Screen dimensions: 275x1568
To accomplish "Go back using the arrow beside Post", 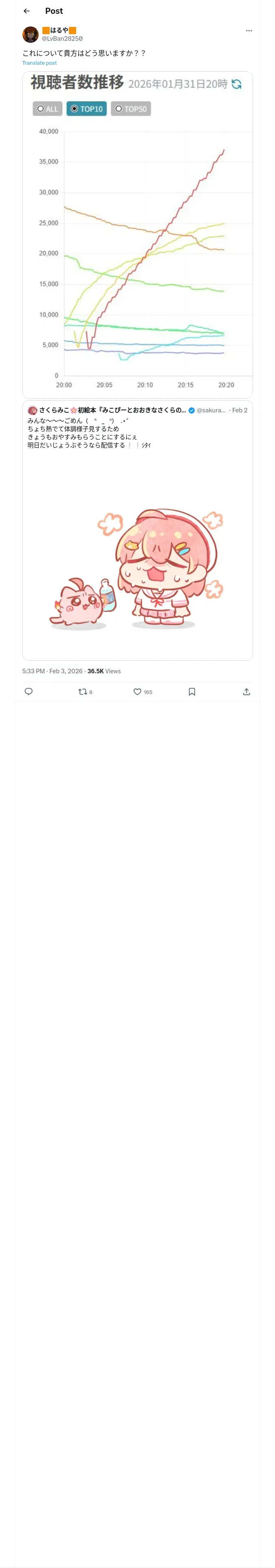I will point(27,11).
